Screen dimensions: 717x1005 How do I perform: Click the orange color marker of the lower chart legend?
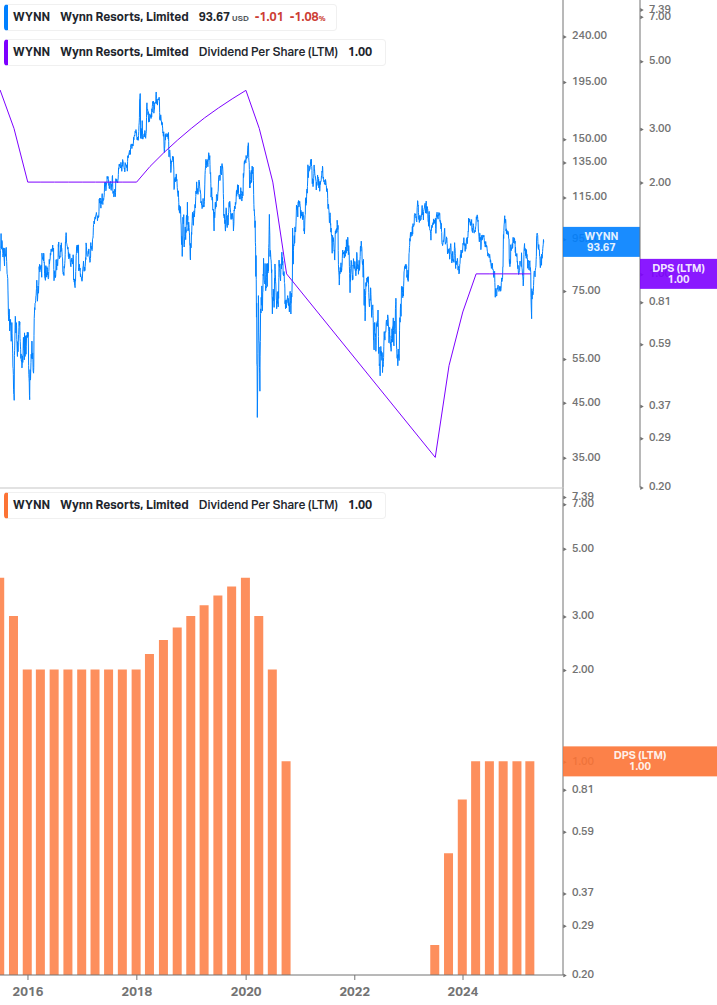[x=6, y=505]
